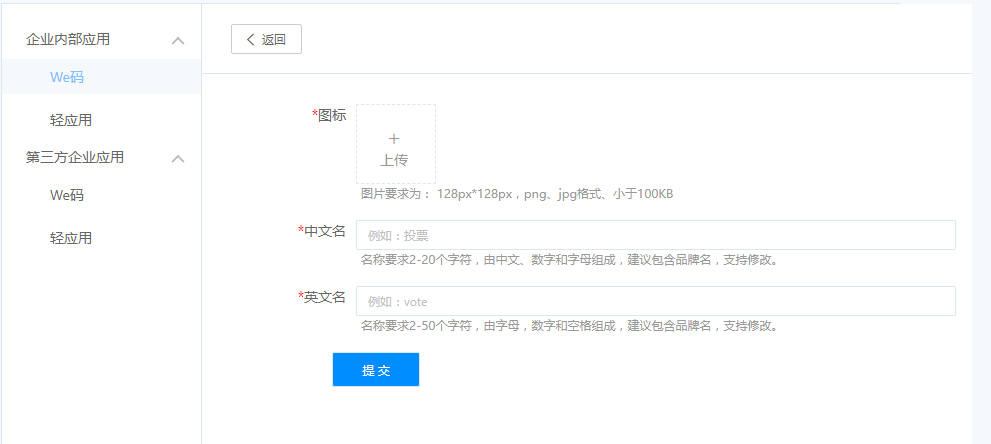Click the hint 名称要求2-50个字符
991x444 pixels.
pyautogui.click(x=569, y=326)
